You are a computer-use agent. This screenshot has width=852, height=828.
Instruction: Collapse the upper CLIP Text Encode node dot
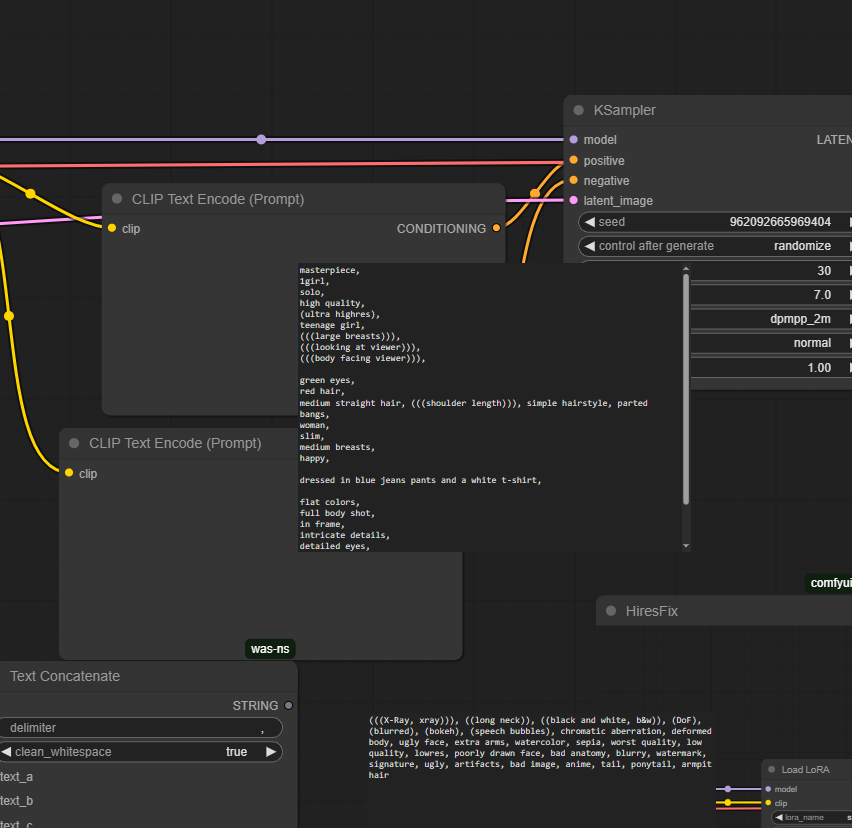[117, 199]
